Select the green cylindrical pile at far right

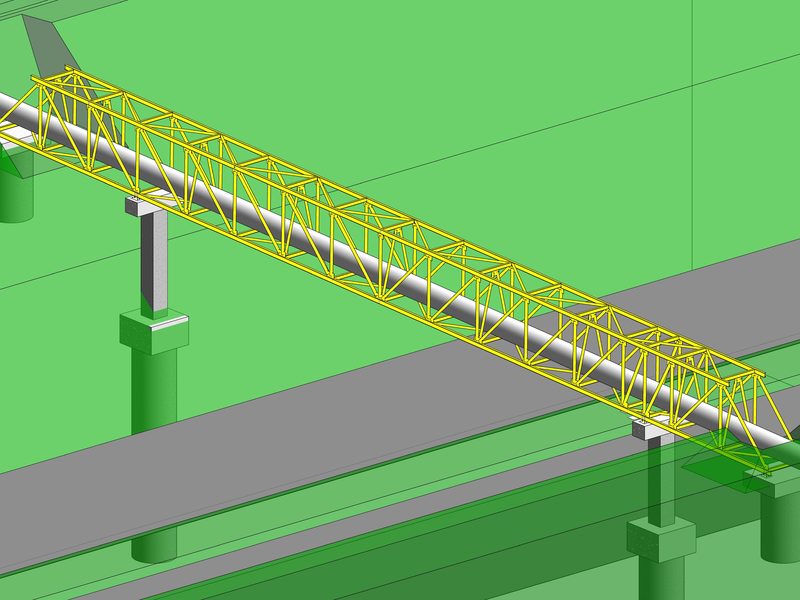(780, 528)
